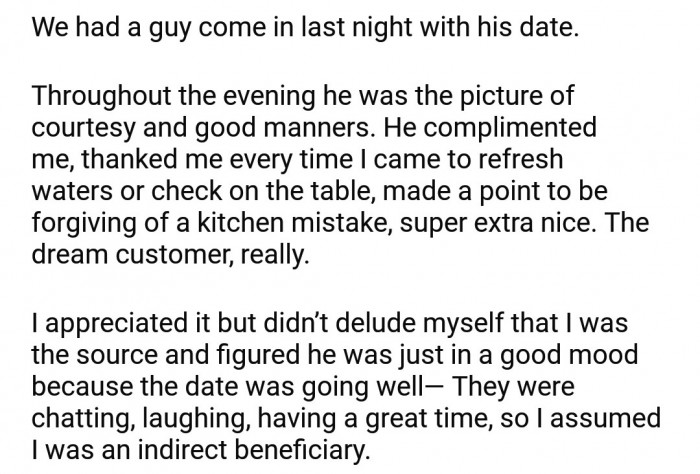Click the phrase "waters or check"
This screenshot has width=700, height=474.
127,191
